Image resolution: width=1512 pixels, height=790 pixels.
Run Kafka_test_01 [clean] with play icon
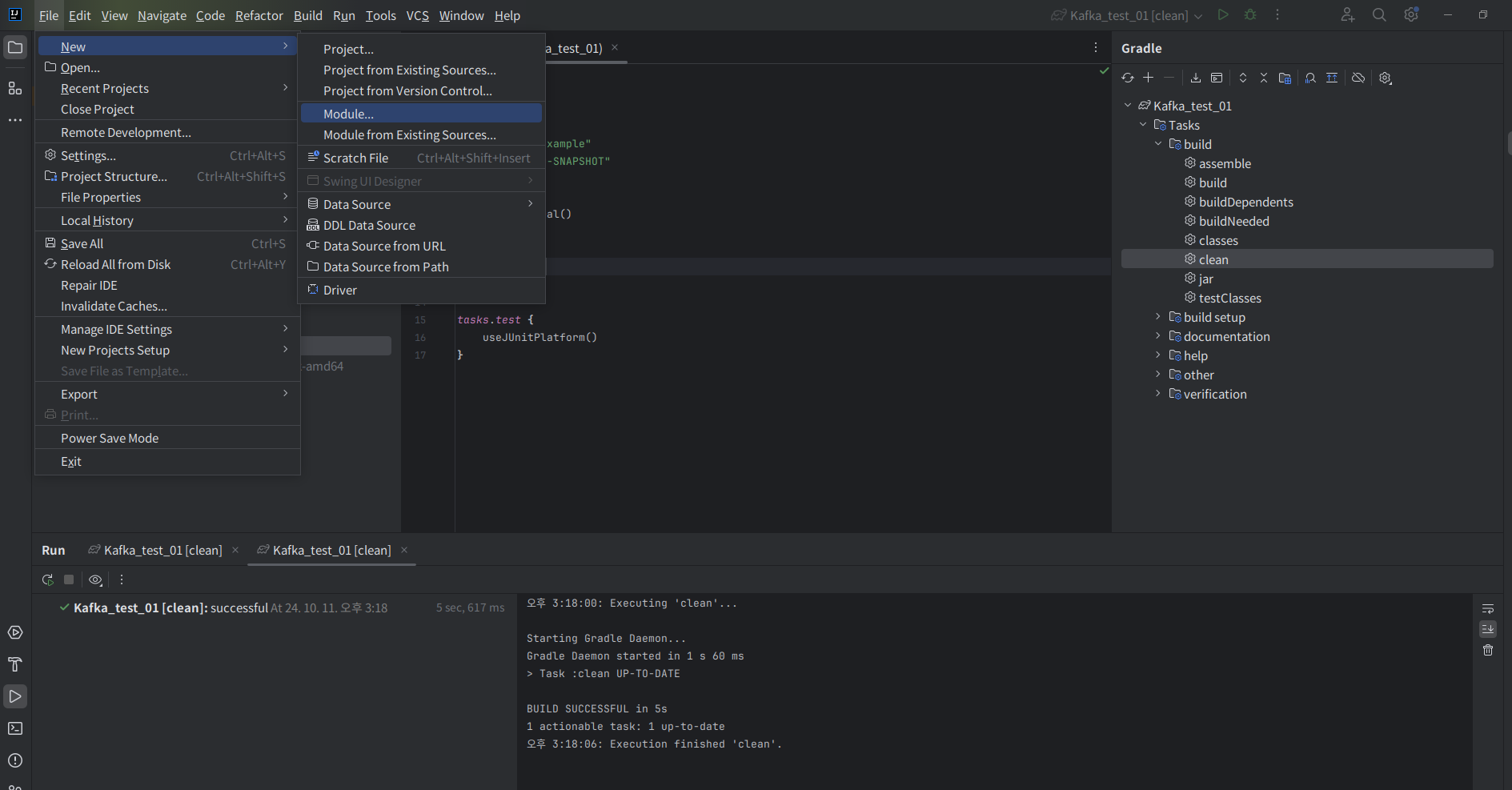1222,14
